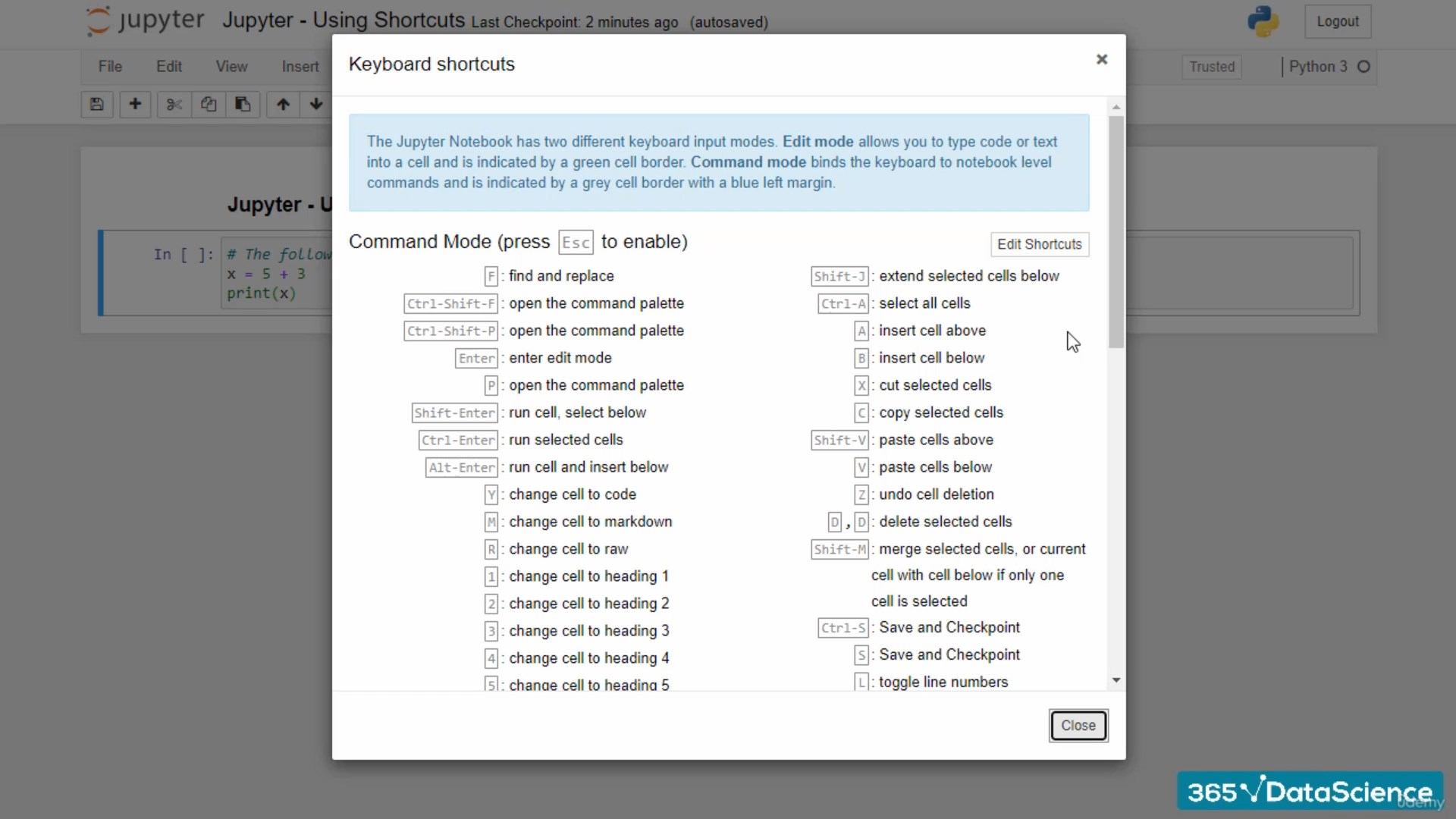Click the code cell input prompt 'In [ ]:'
Image resolution: width=1456 pixels, height=819 pixels.
pyautogui.click(x=184, y=255)
